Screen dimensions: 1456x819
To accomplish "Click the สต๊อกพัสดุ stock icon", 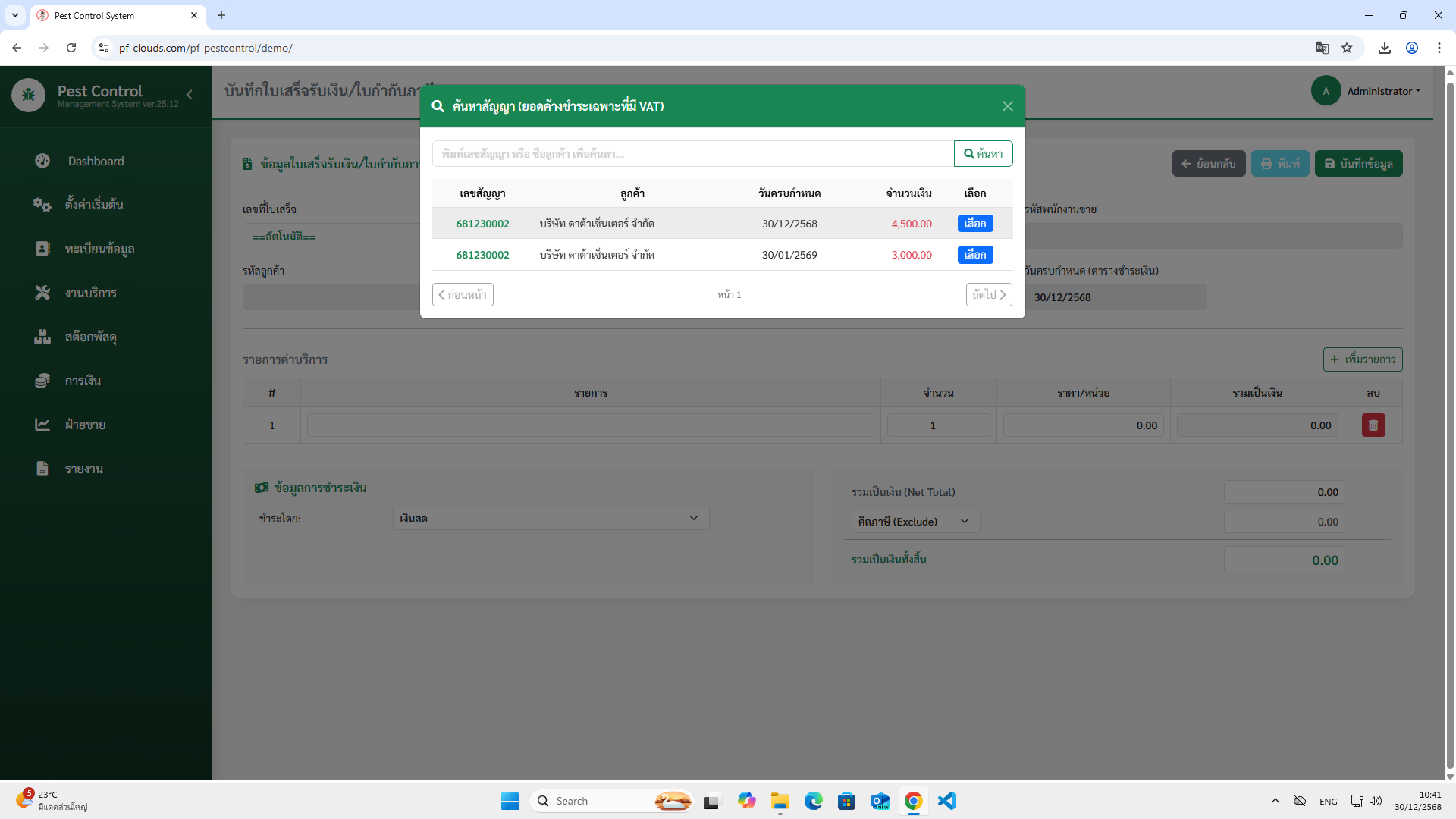I will click(42, 337).
